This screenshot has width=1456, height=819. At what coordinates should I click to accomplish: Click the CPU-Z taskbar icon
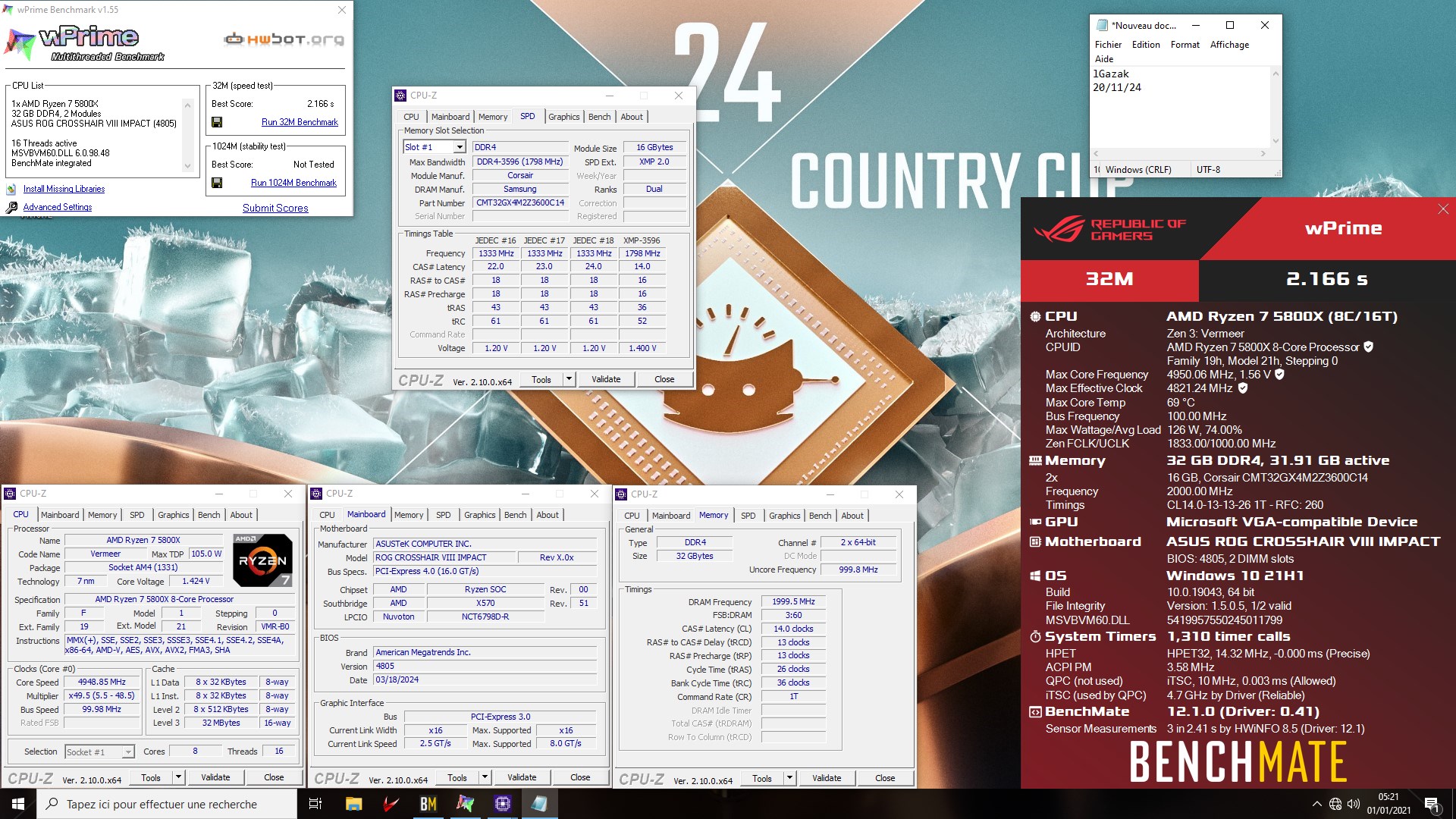click(x=502, y=804)
